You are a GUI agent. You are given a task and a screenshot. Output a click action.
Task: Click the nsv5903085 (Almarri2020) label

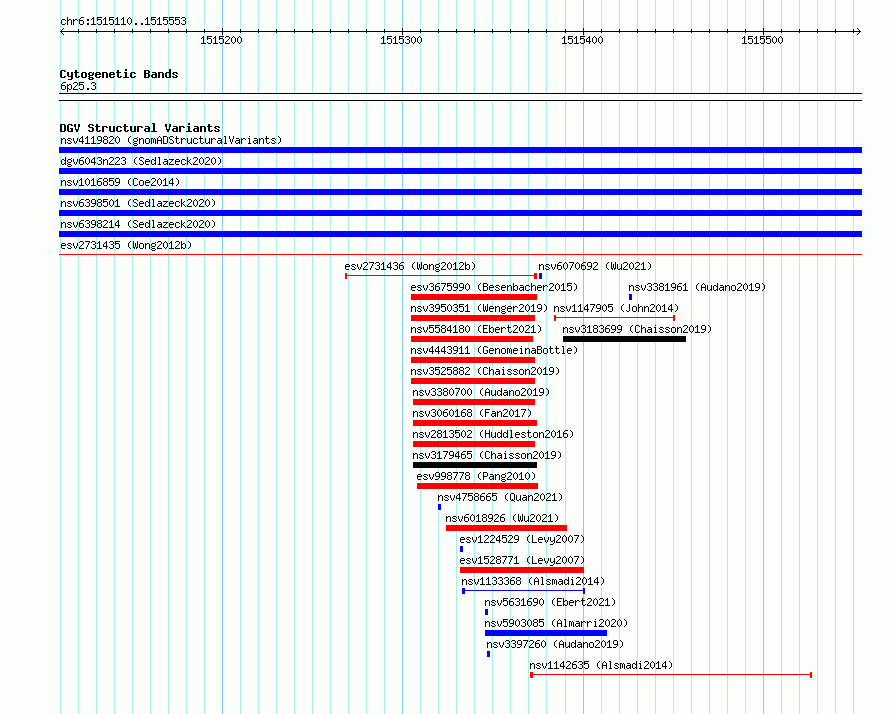pos(556,623)
